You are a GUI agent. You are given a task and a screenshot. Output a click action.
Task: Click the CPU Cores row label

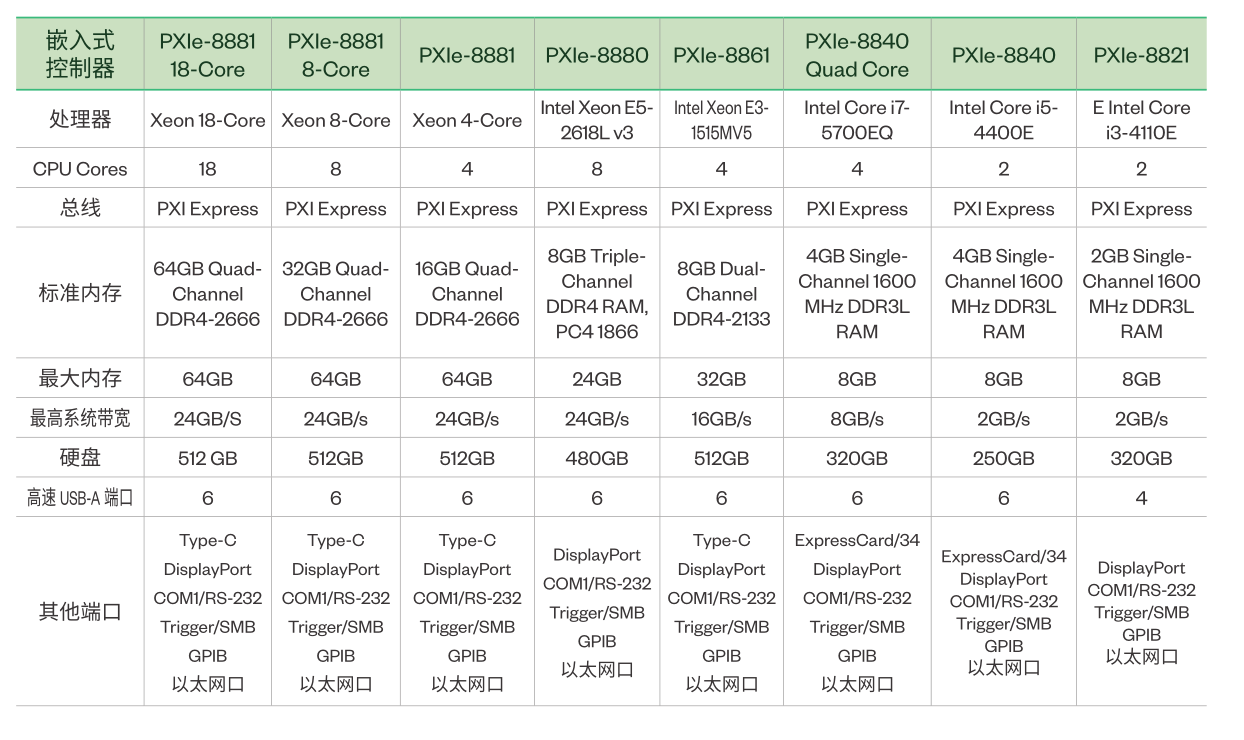[80, 169]
